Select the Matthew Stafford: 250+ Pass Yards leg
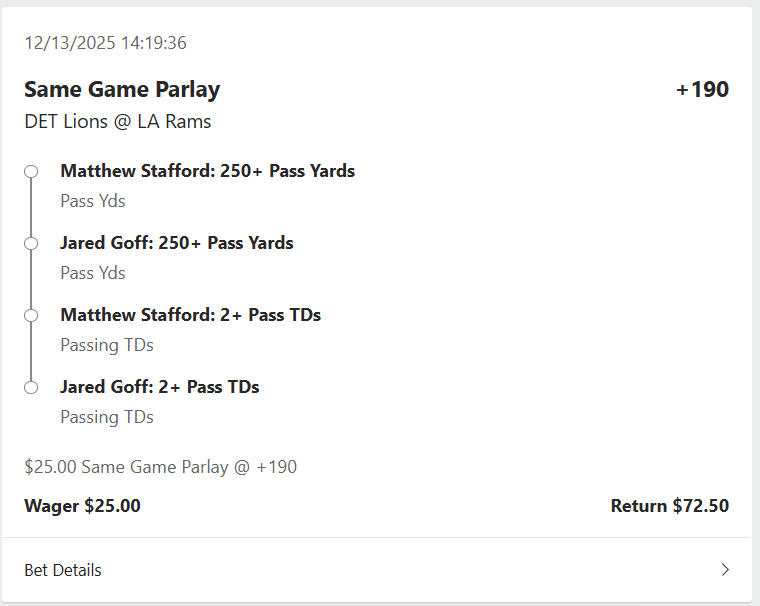 click(207, 171)
